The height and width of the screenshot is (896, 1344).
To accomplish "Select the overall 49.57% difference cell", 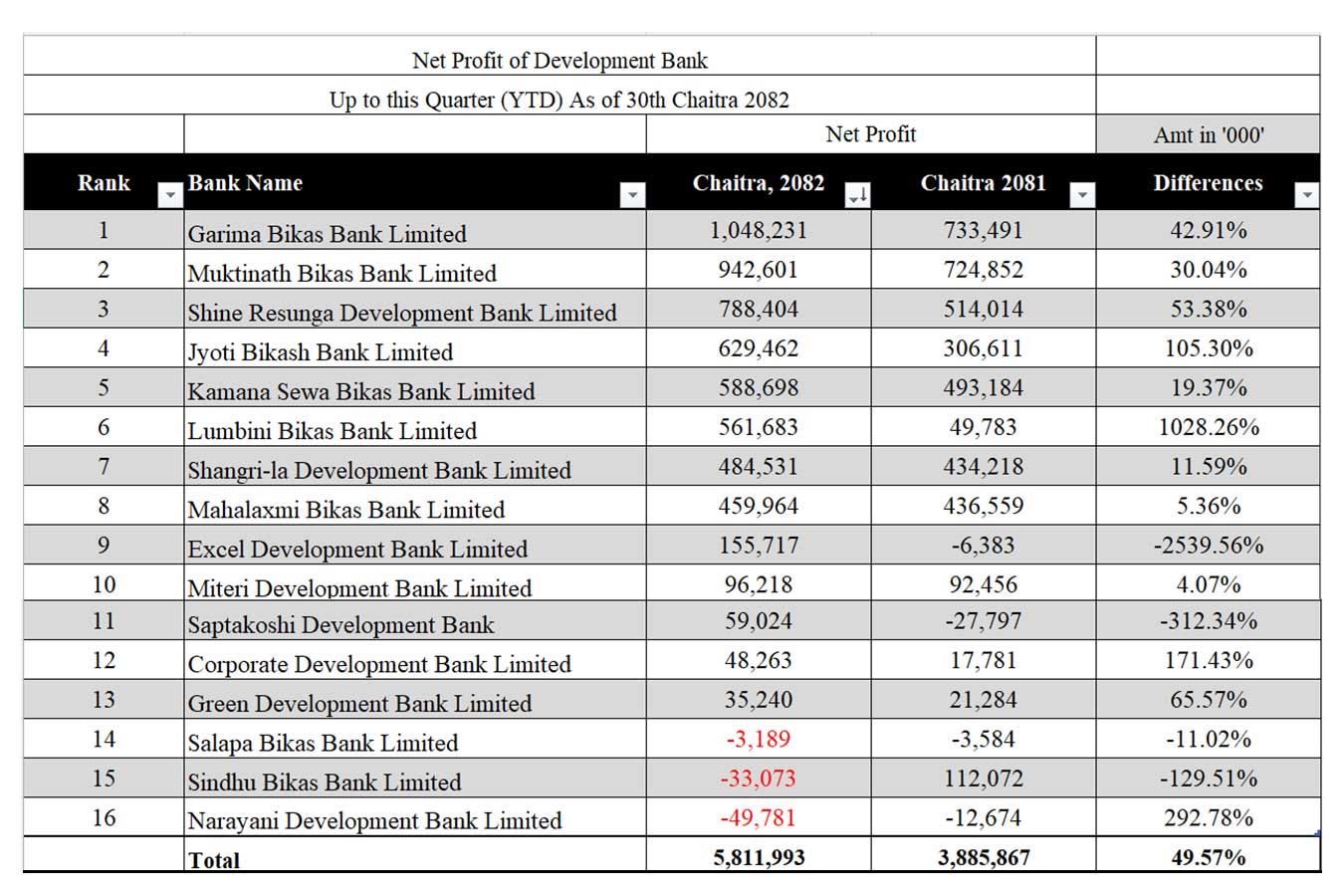I will click(x=1208, y=857).
